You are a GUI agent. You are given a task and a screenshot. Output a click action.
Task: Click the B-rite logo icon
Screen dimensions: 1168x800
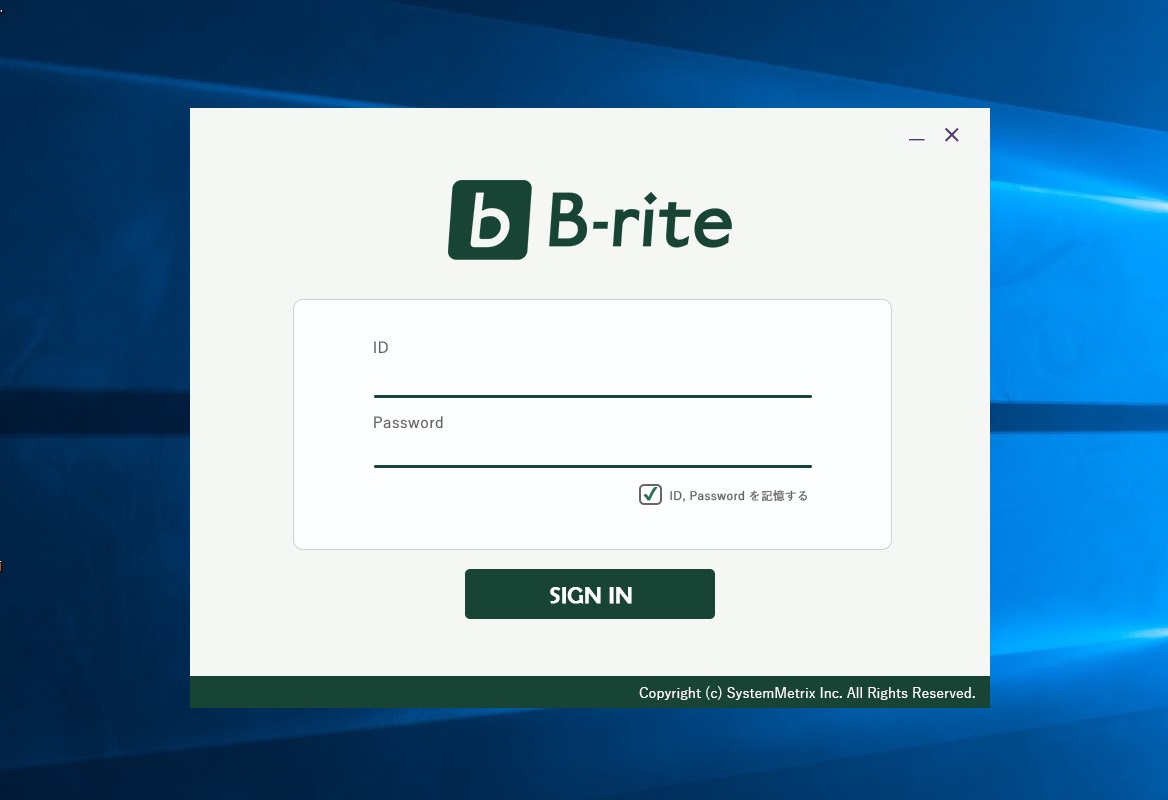[x=489, y=220]
